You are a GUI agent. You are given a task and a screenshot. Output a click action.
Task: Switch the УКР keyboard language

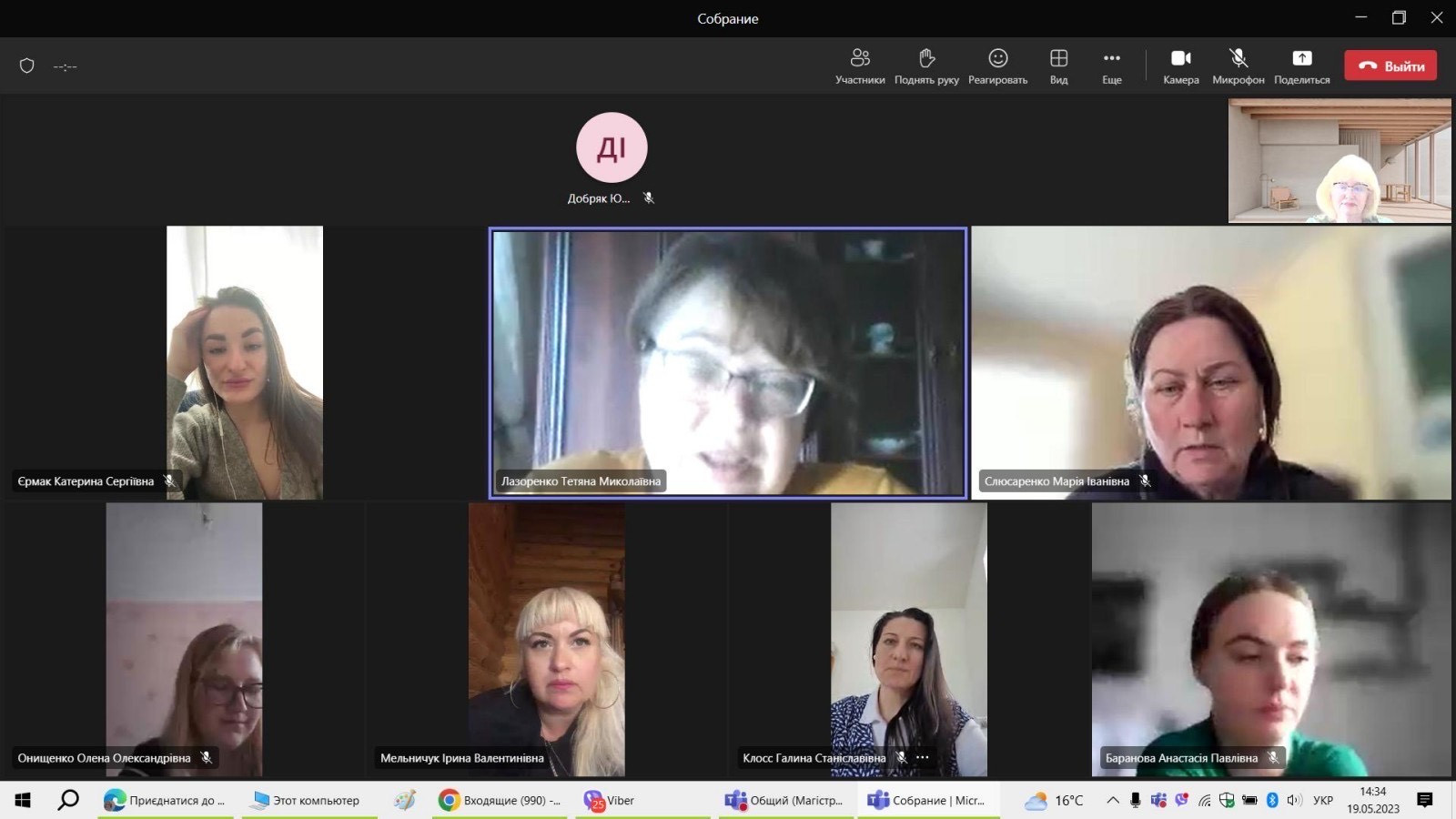pos(1323,801)
